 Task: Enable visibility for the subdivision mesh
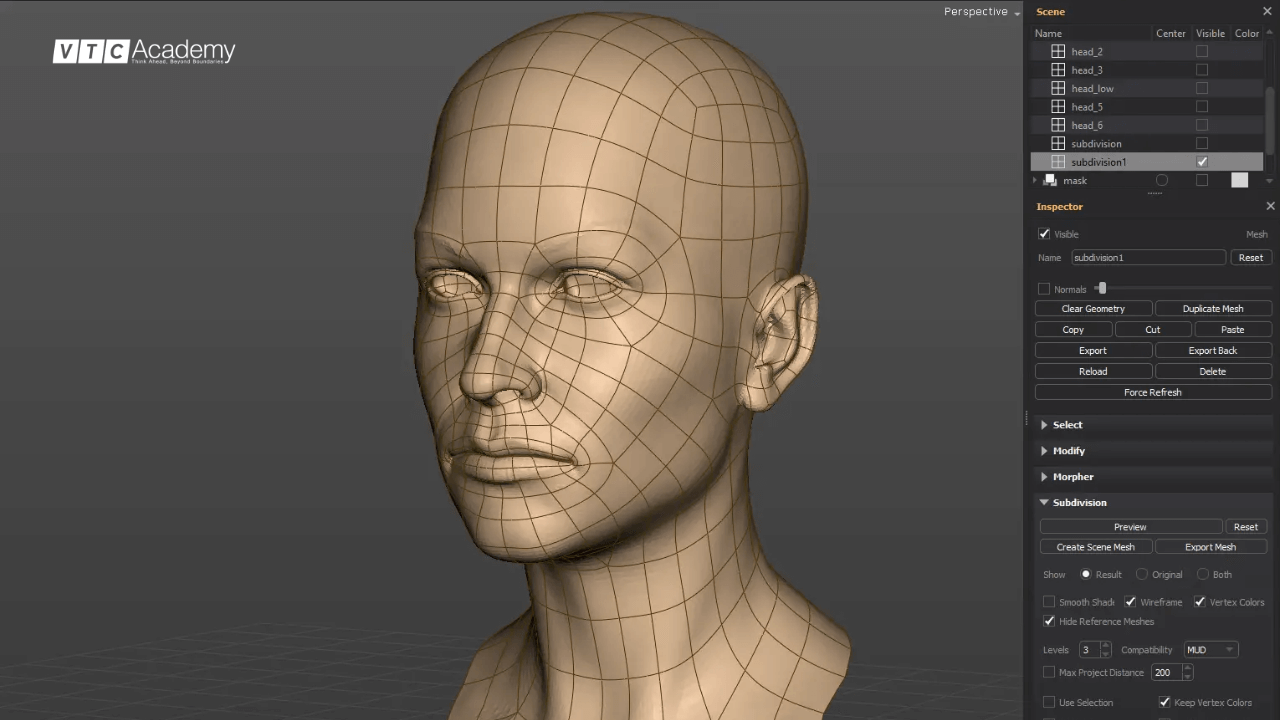coord(1202,144)
